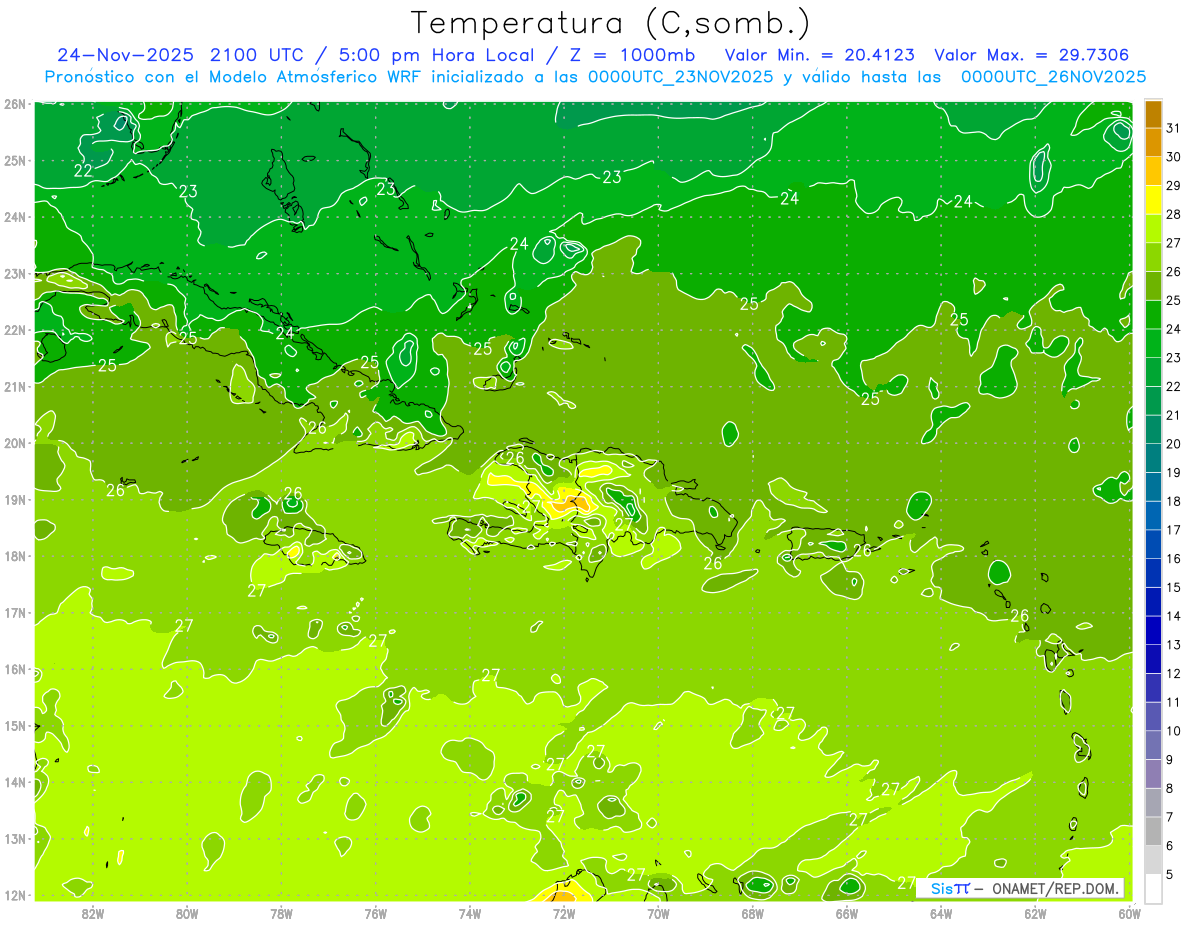
Task: Click the '31' label on the color scale
Action: click(1174, 128)
